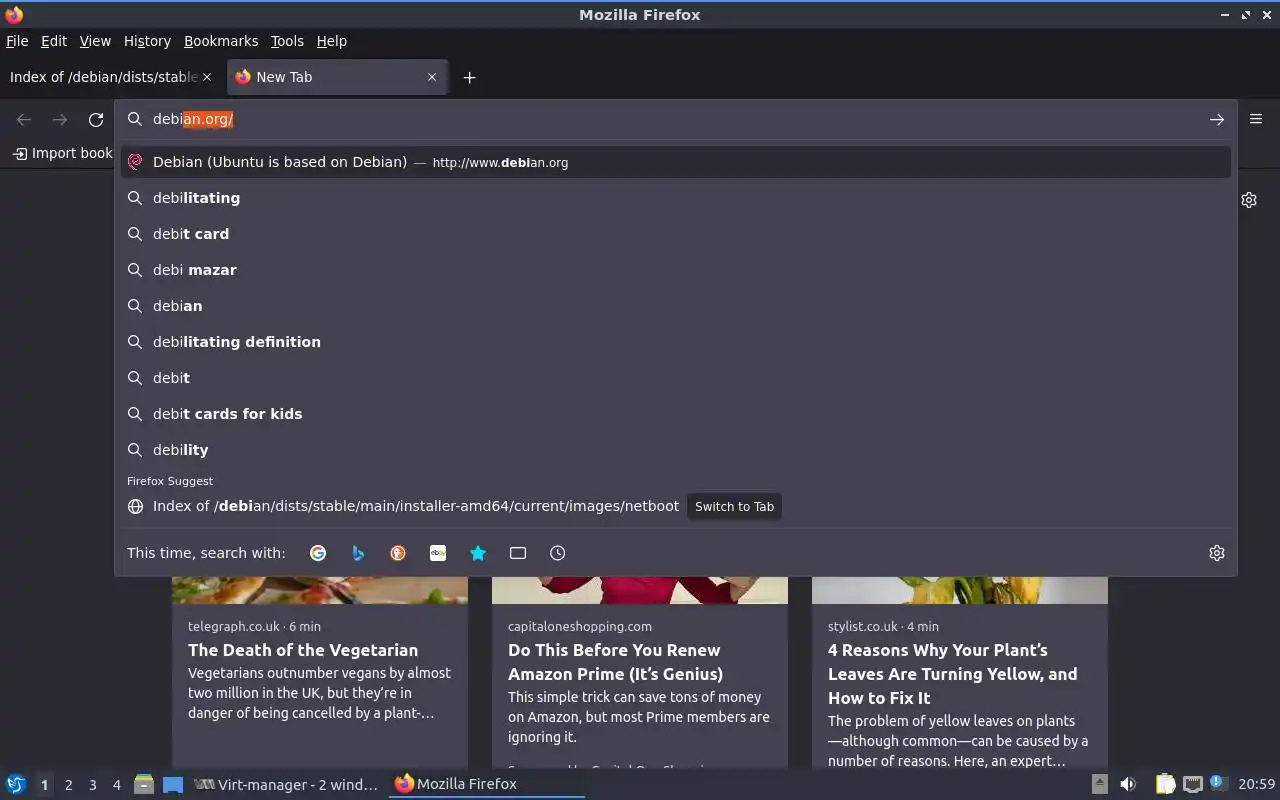The image size is (1280, 800).
Task: Open the File menu
Action: (x=17, y=41)
